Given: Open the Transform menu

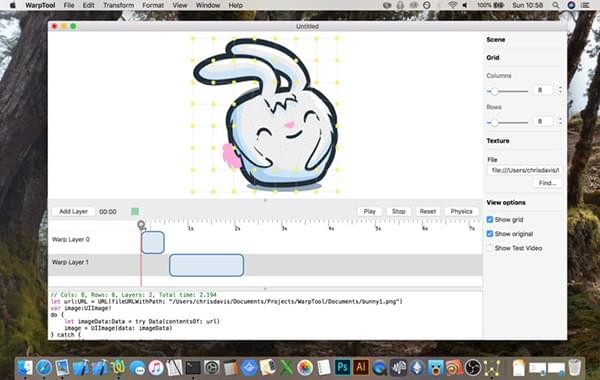Looking at the screenshot, I should [119, 5].
